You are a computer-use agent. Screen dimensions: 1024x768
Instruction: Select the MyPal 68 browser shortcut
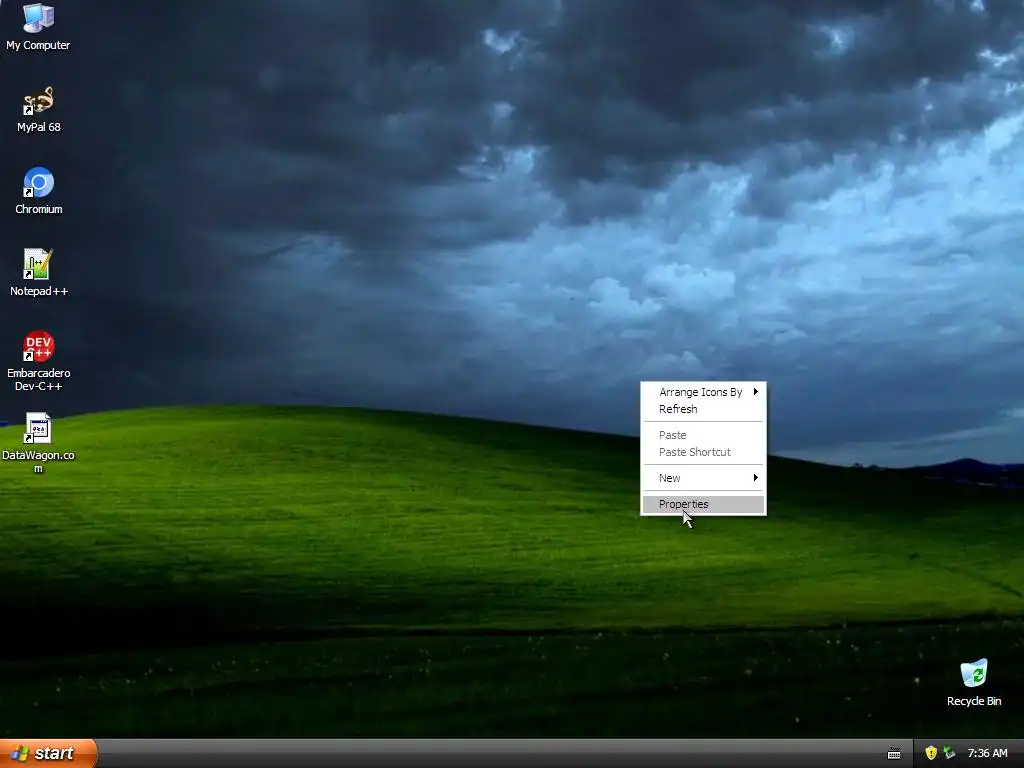39,109
